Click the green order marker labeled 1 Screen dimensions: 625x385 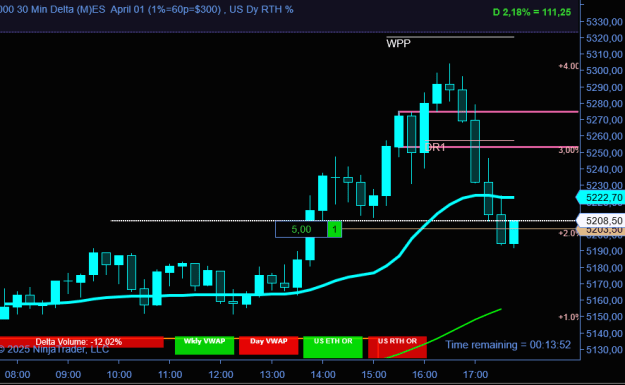[x=334, y=229]
